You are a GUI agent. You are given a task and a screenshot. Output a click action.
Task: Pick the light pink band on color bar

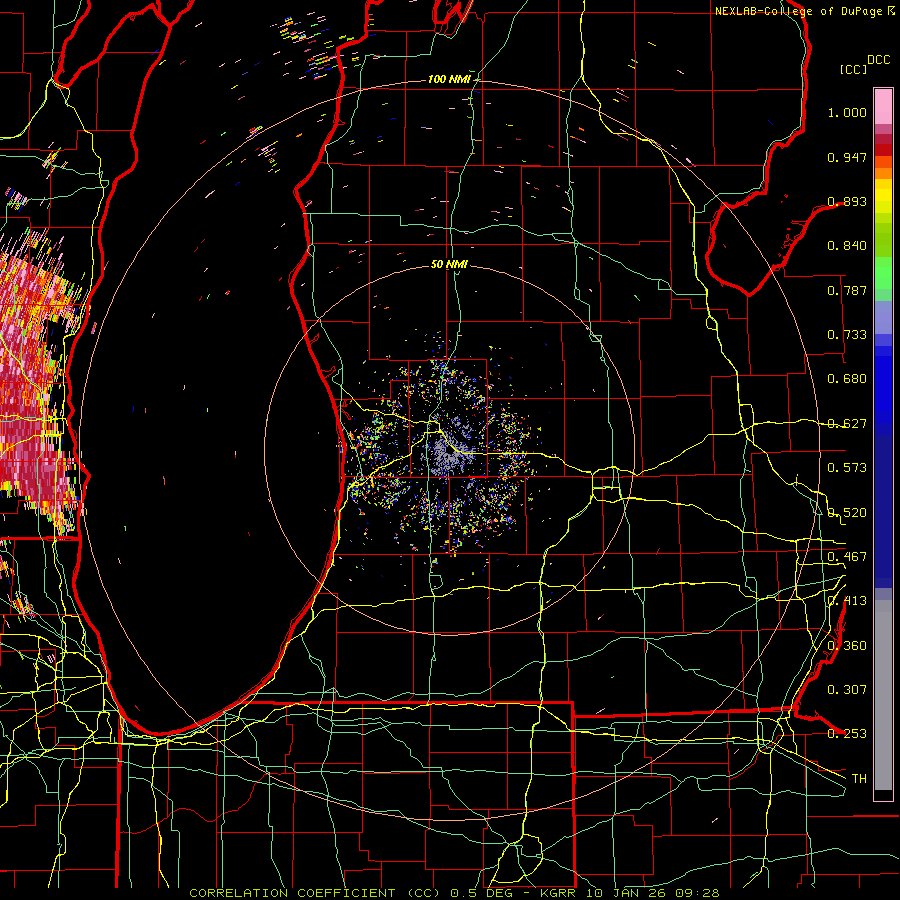[883, 106]
